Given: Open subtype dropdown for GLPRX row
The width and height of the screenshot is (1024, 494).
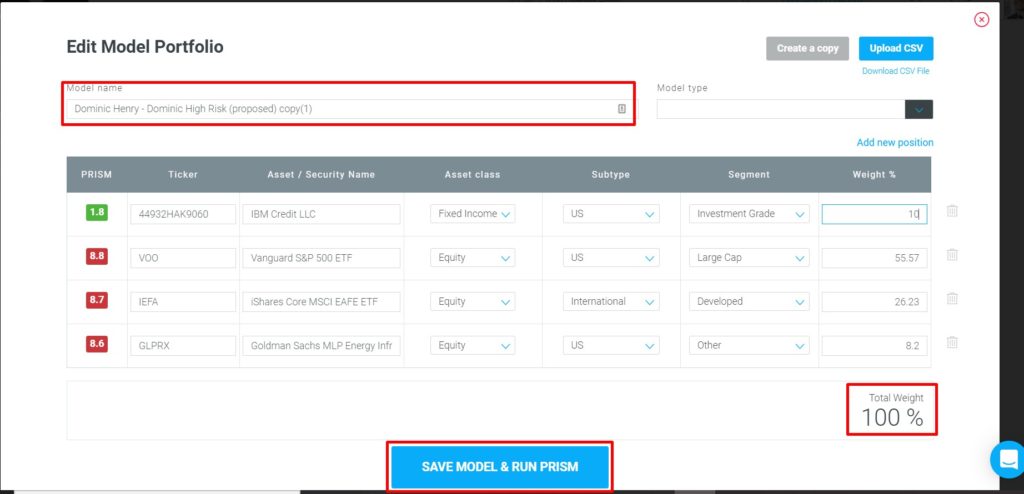Looking at the screenshot, I should click(611, 345).
